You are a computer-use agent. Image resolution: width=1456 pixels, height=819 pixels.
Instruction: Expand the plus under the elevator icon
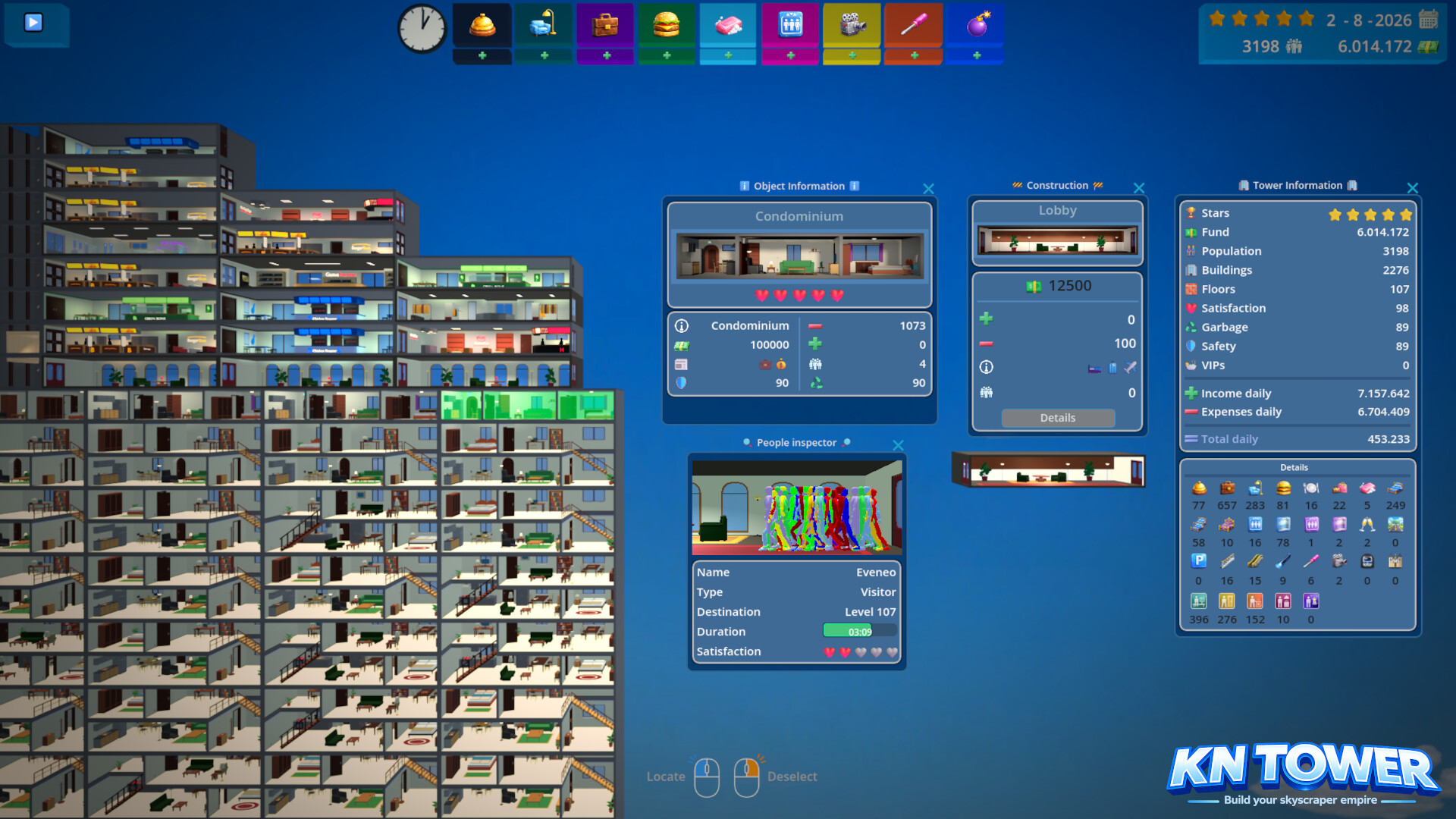pyautogui.click(x=790, y=56)
